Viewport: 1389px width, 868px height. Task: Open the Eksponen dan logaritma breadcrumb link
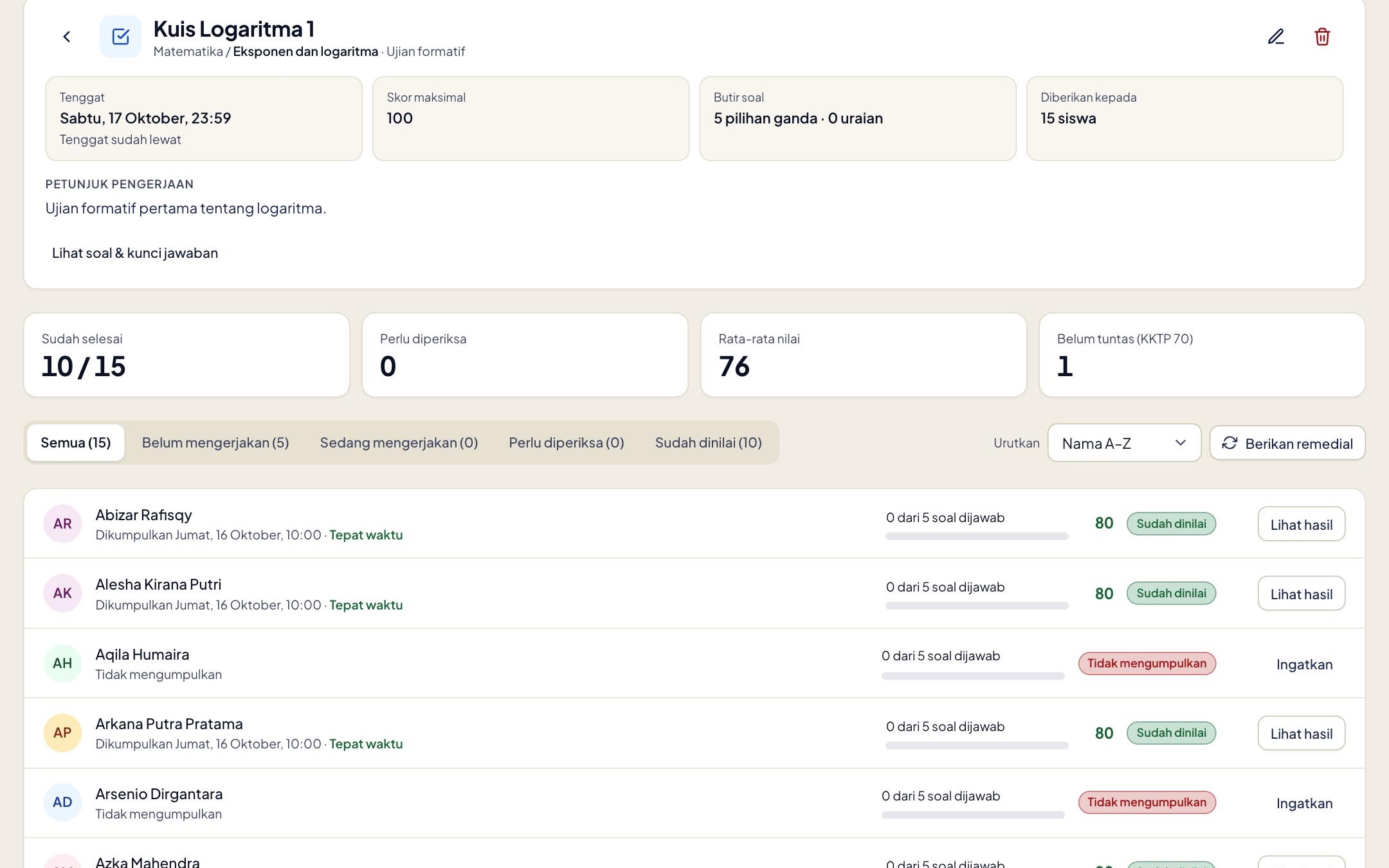[305, 51]
